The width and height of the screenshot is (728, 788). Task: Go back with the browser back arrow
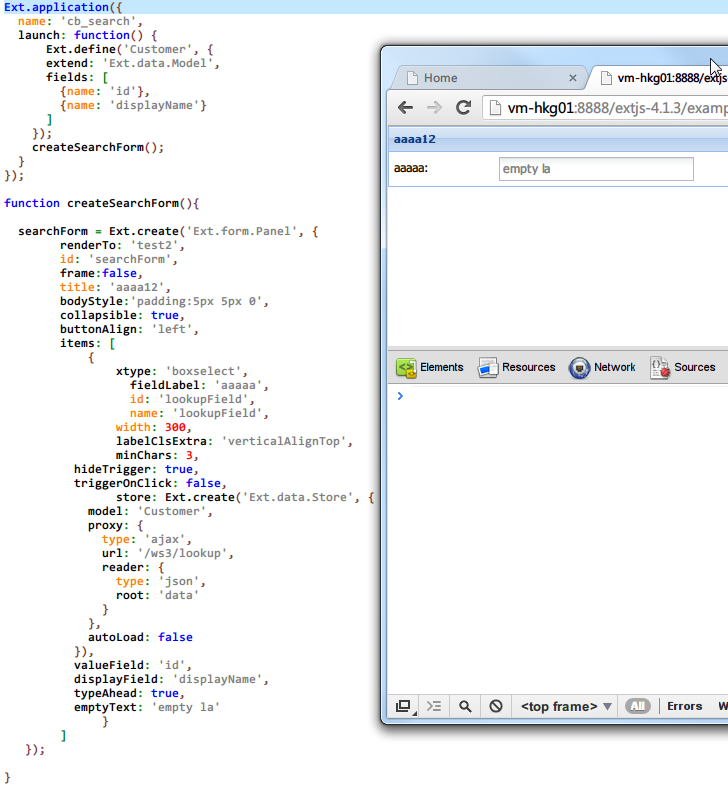[x=405, y=108]
